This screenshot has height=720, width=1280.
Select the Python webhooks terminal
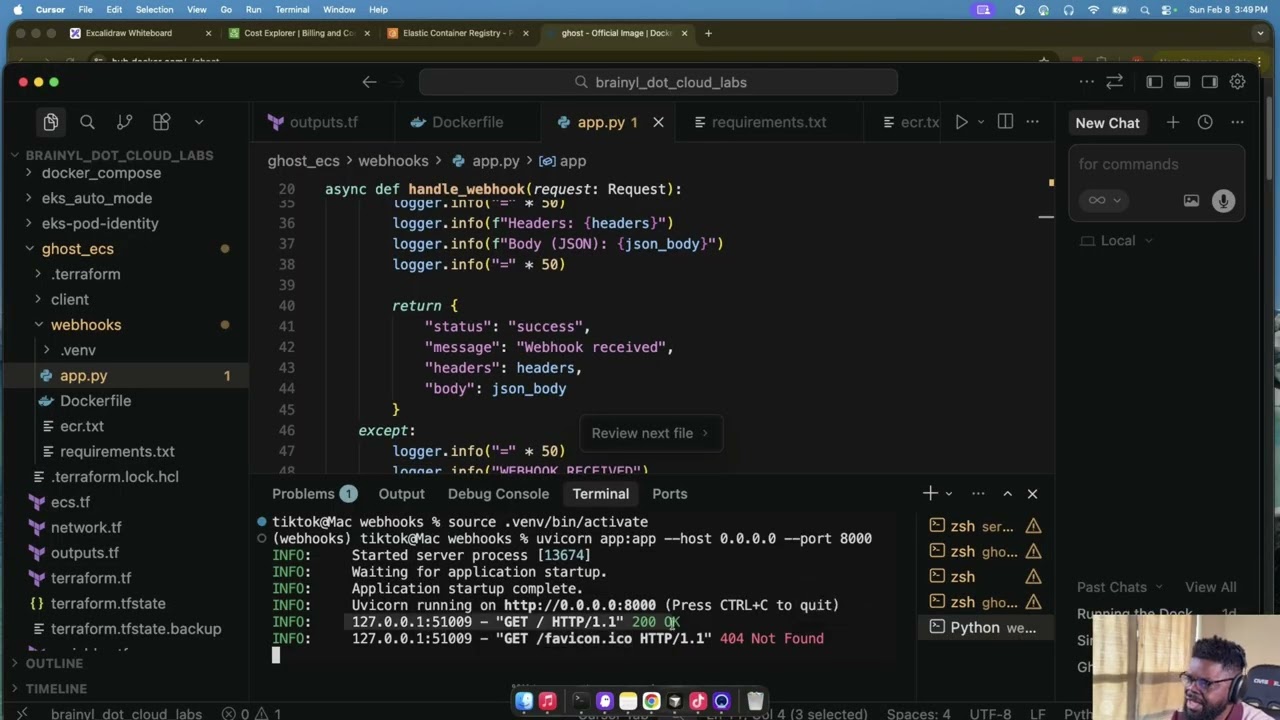point(984,628)
